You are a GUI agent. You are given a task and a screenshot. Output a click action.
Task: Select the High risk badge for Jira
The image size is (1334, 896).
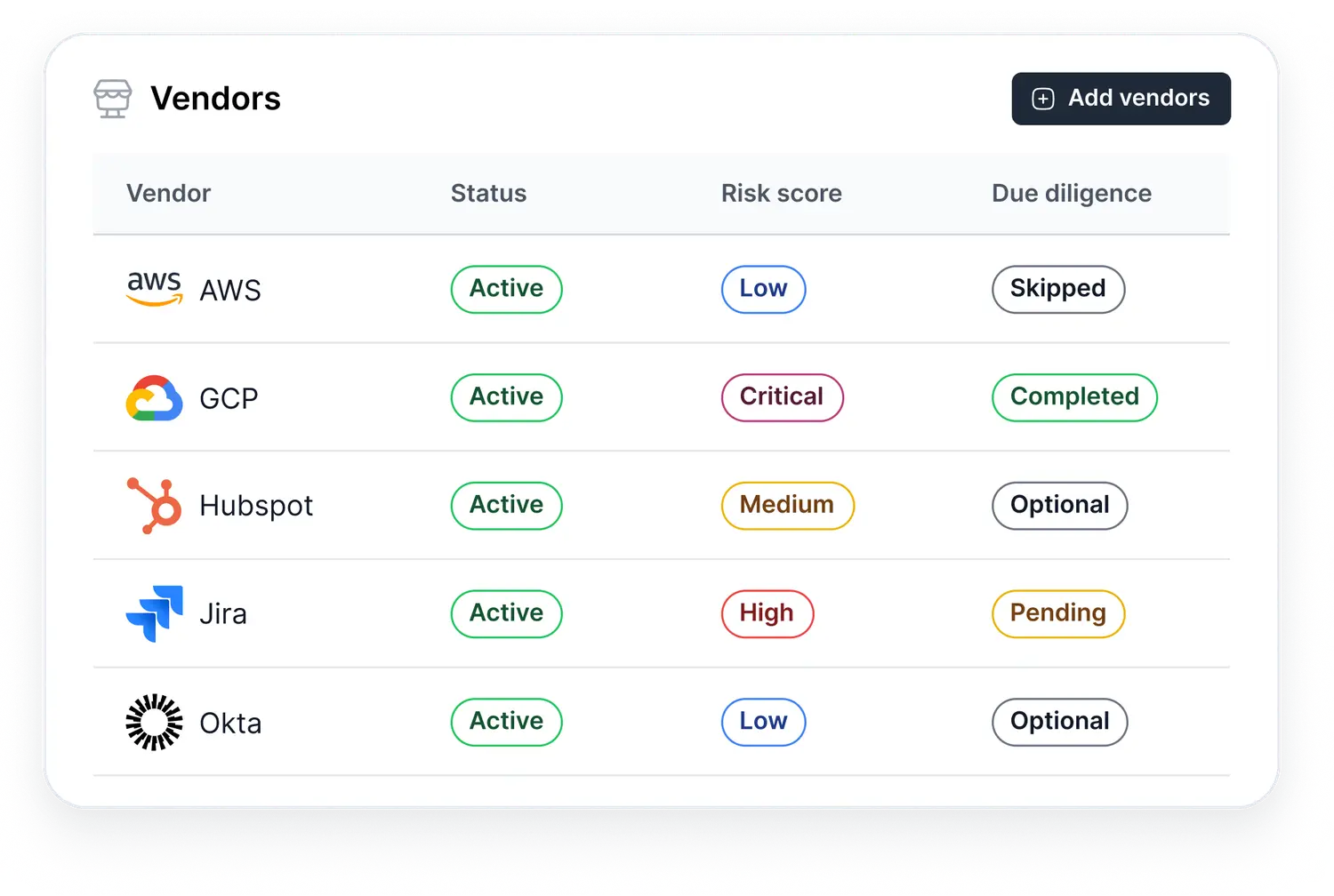[x=767, y=613]
